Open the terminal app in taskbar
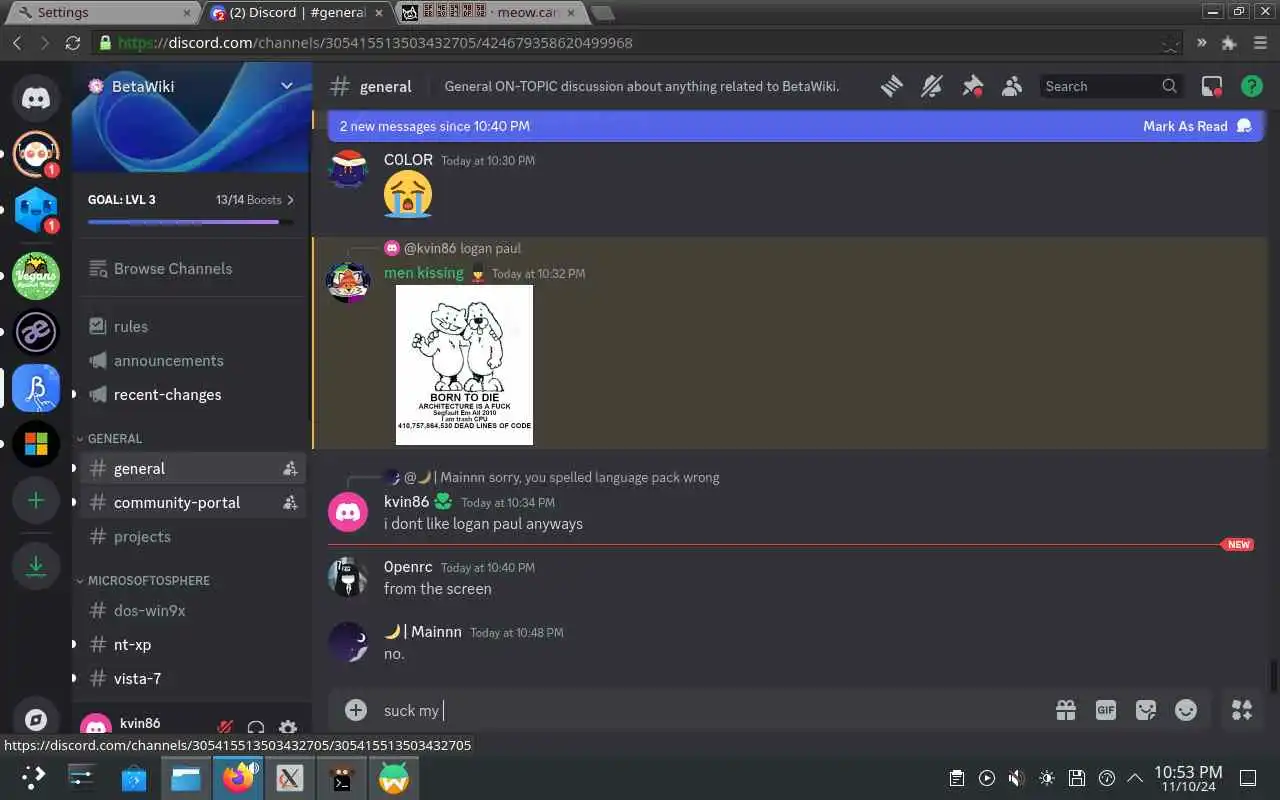The width and height of the screenshot is (1280, 800). tap(342, 778)
